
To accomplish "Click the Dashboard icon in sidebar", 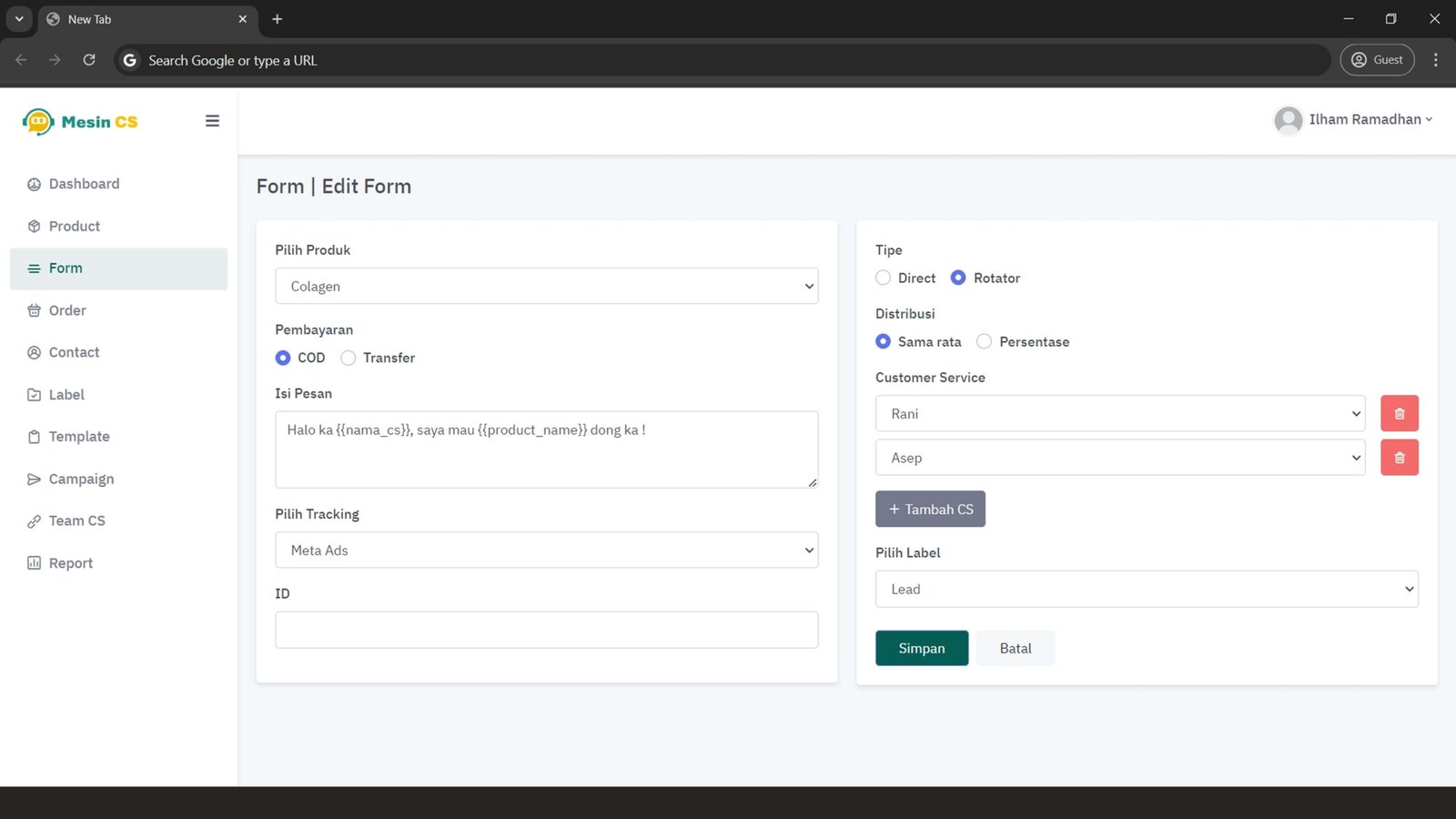I will (x=34, y=184).
